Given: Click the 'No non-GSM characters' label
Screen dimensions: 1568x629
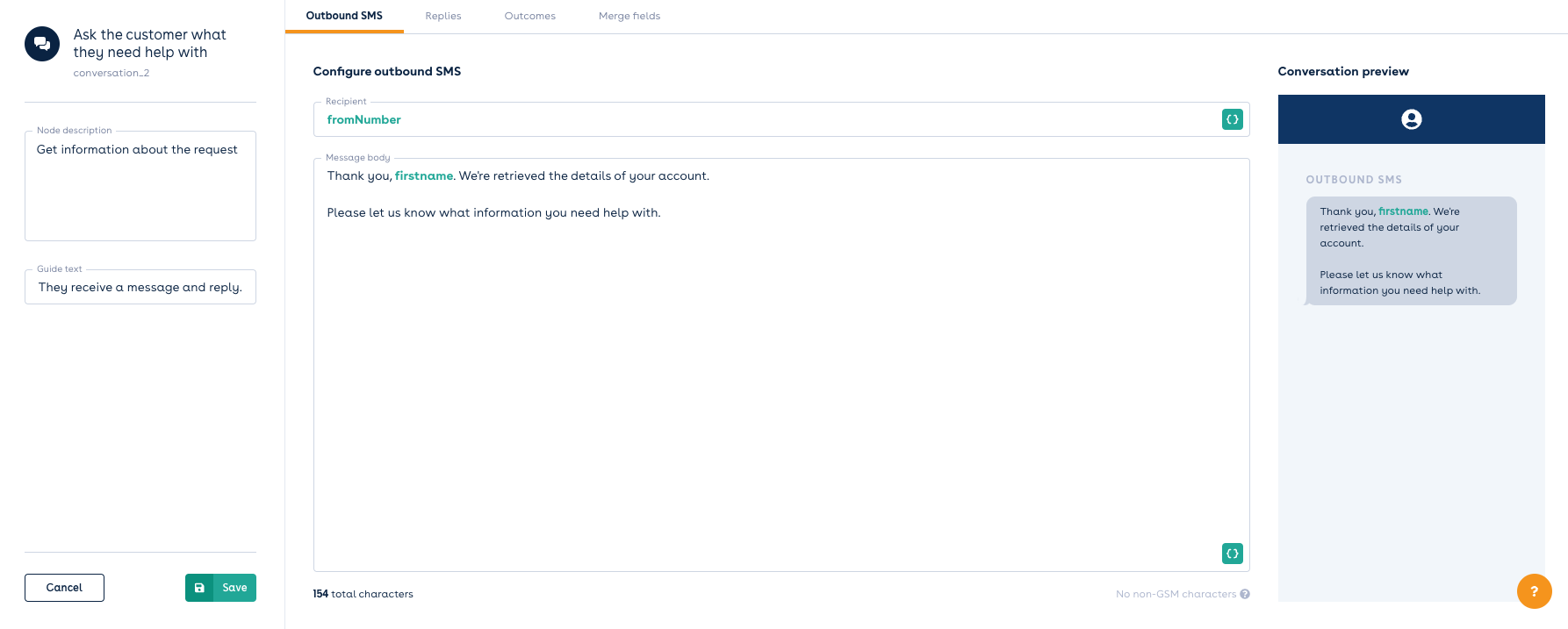Looking at the screenshot, I should 1176,594.
